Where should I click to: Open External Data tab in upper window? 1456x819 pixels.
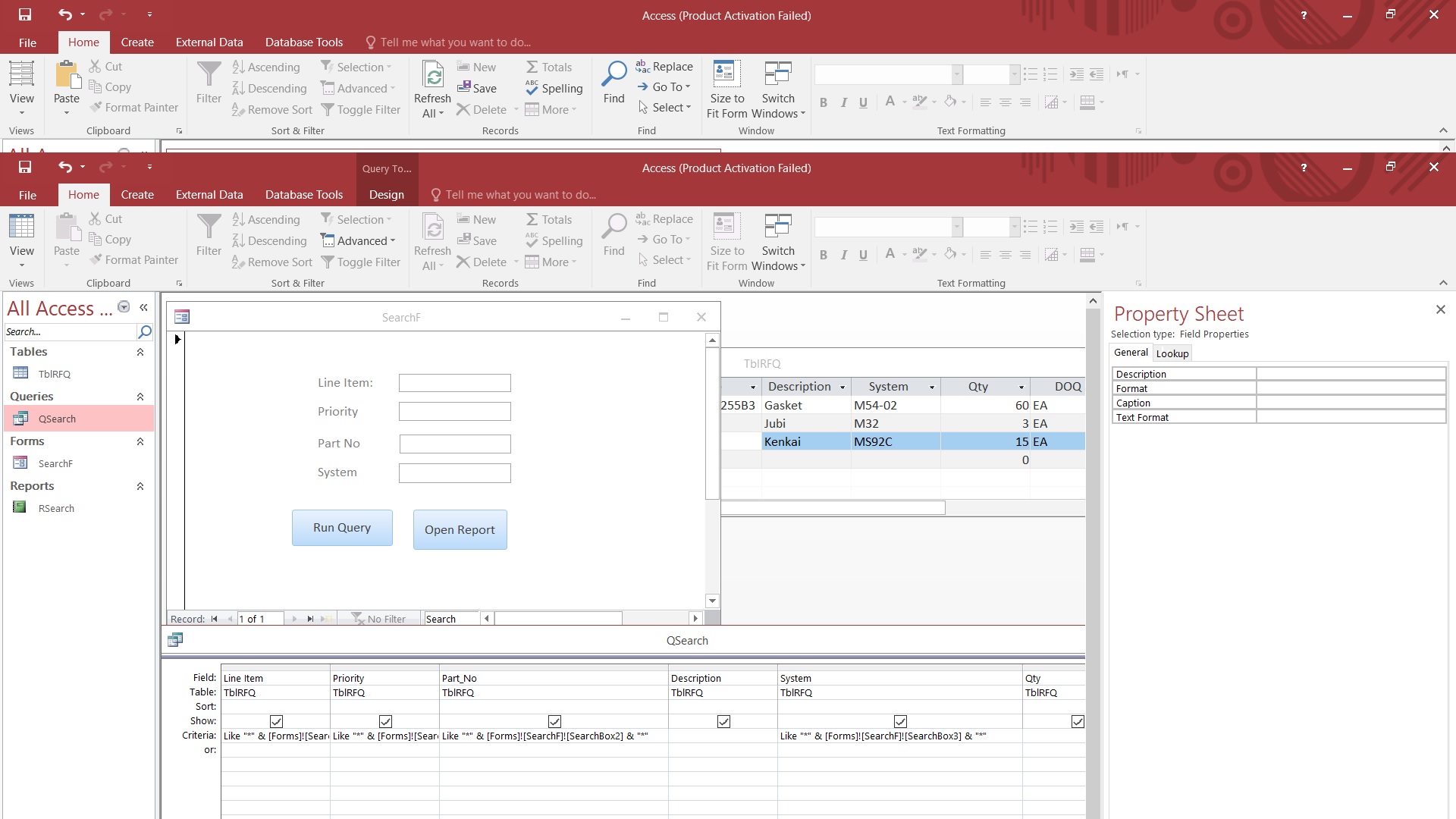[x=209, y=42]
